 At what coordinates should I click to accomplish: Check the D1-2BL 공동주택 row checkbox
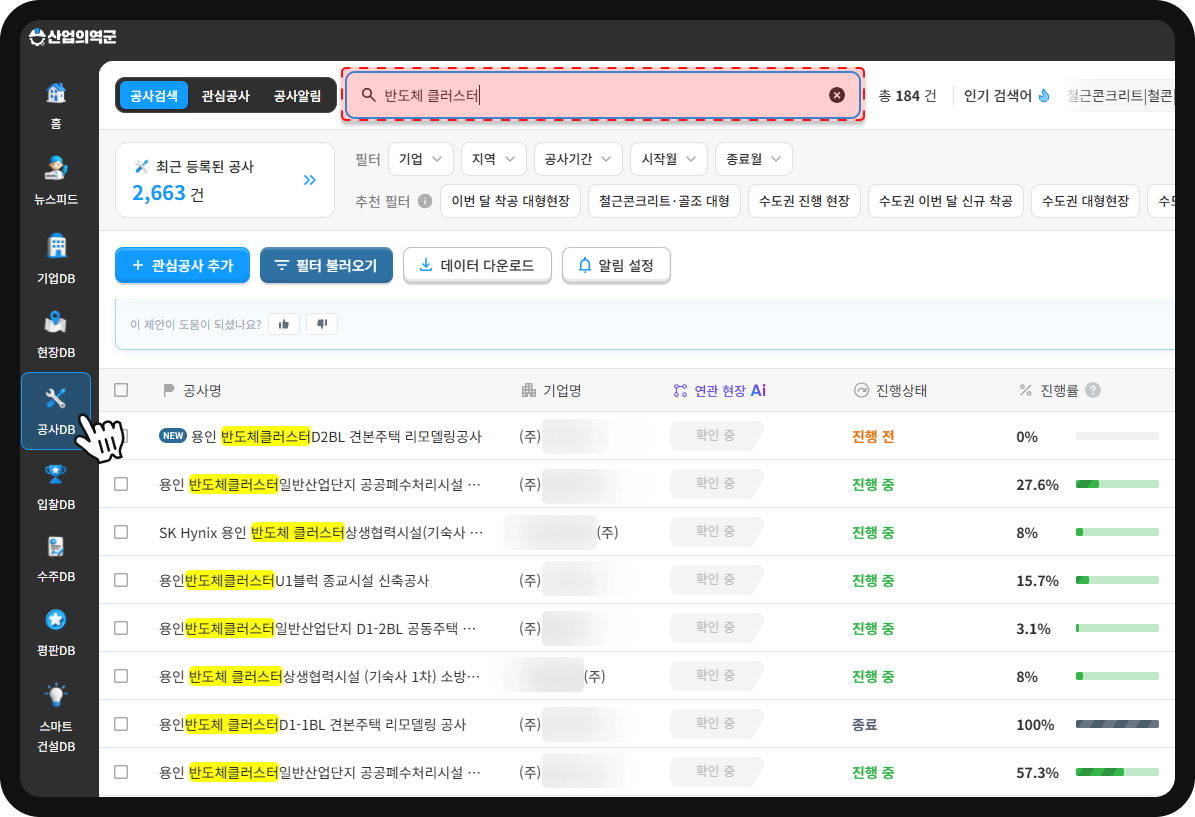121,628
